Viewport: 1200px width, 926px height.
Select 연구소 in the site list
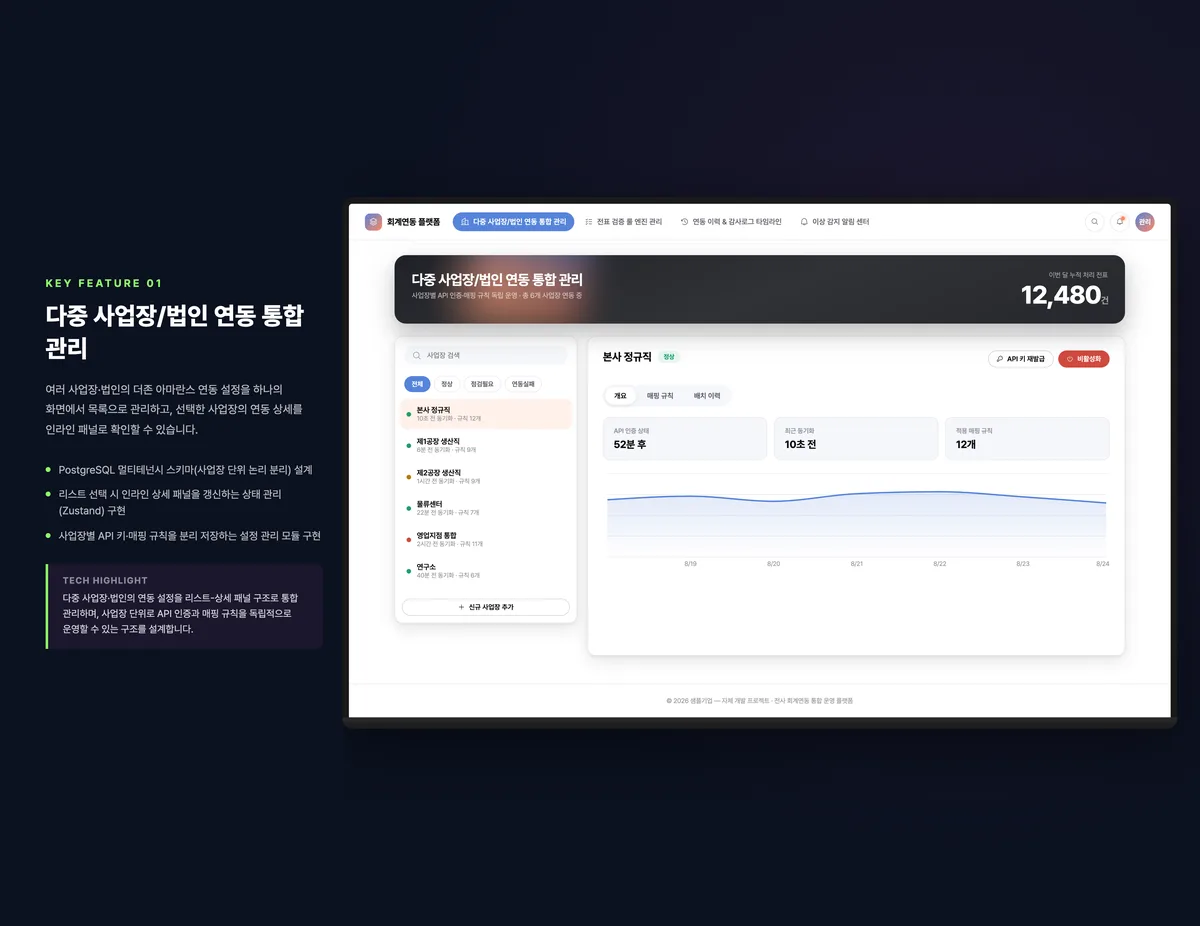click(x=486, y=571)
